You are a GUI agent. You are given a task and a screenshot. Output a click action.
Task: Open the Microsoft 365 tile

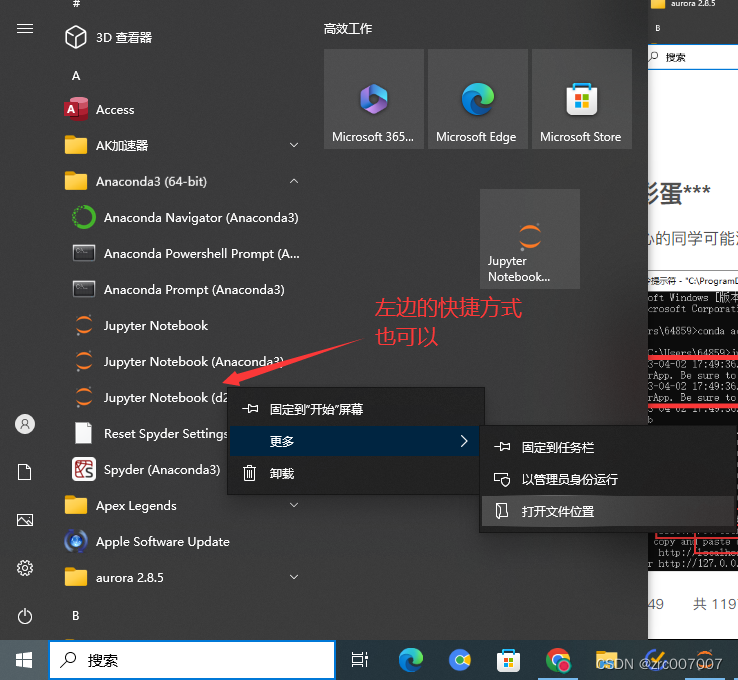click(x=374, y=99)
